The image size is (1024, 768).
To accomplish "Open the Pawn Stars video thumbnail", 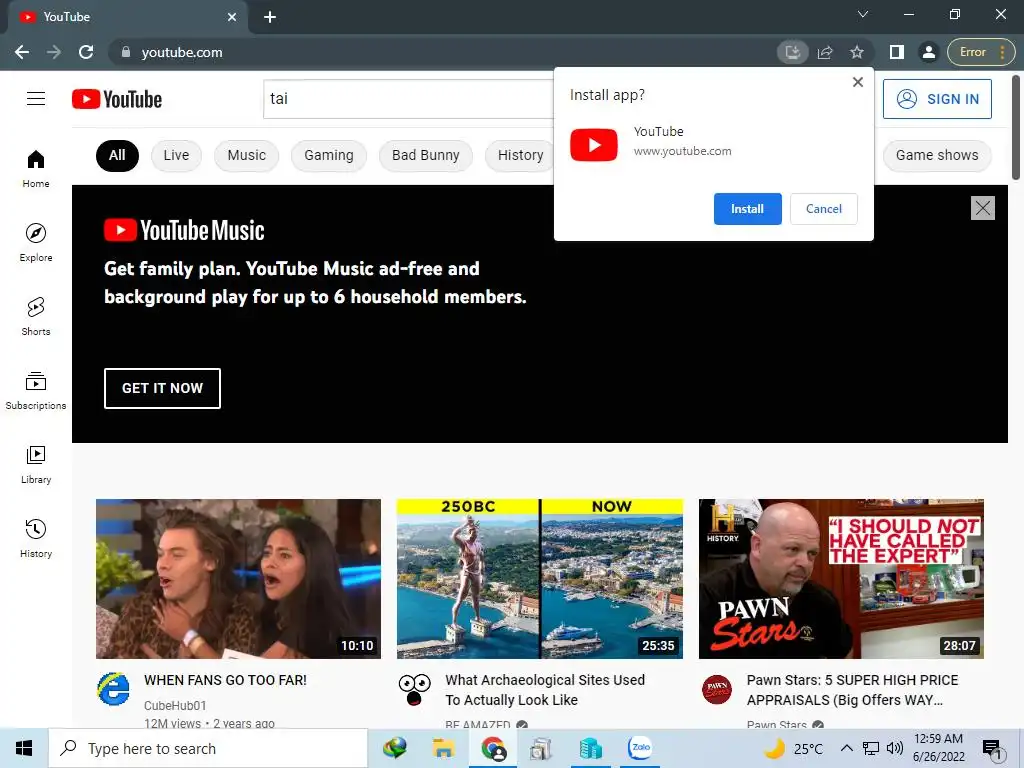I will click(841, 579).
